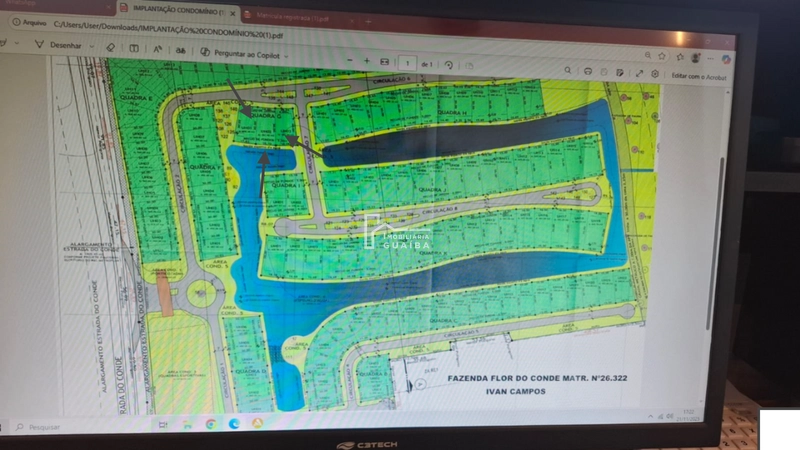Image resolution: width=800 pixels, height=450 pixels.
Task: Zoom in with the plus icon
Action: [x=367, y=60]
